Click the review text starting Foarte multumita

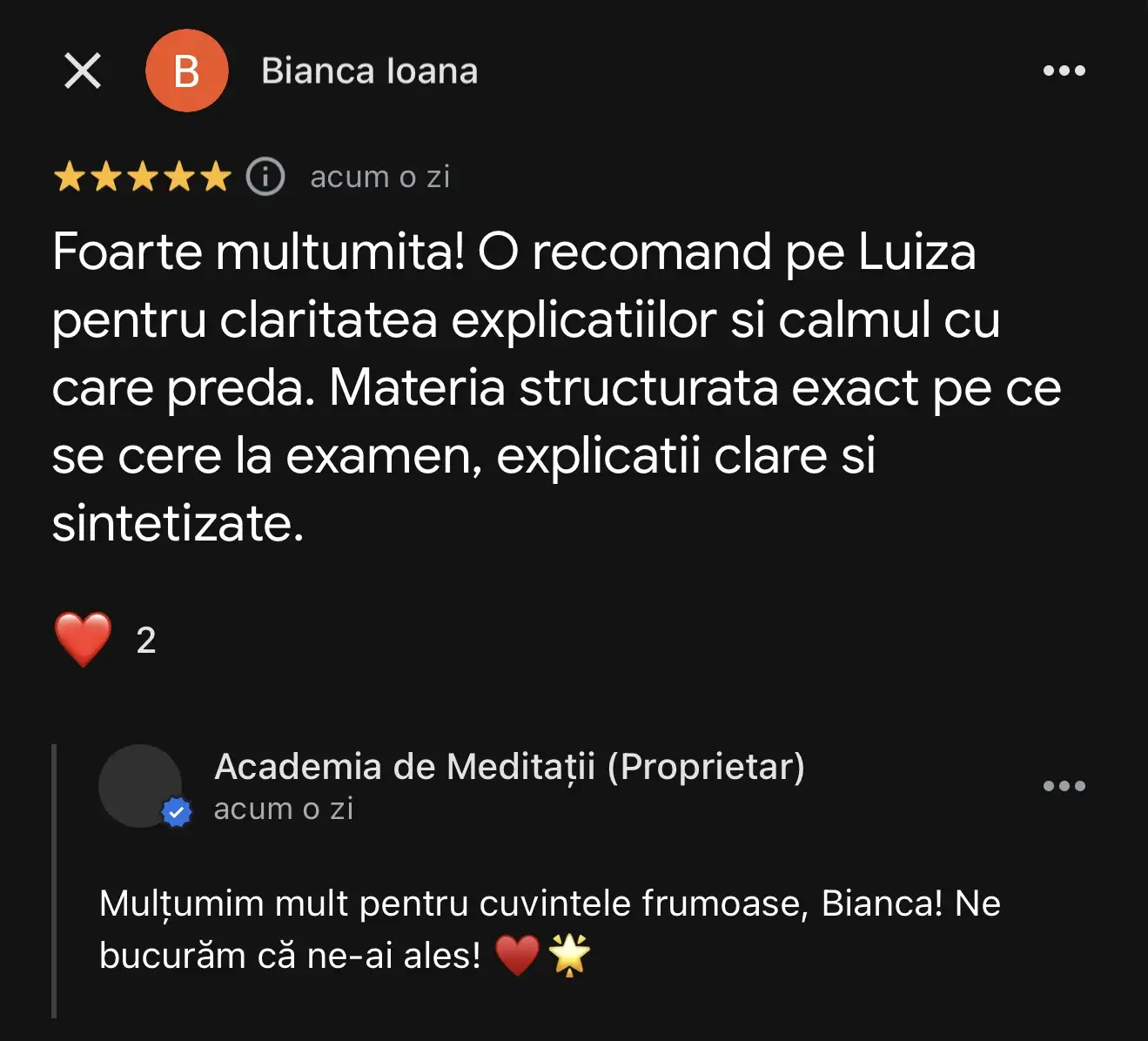tap(557, 387)
